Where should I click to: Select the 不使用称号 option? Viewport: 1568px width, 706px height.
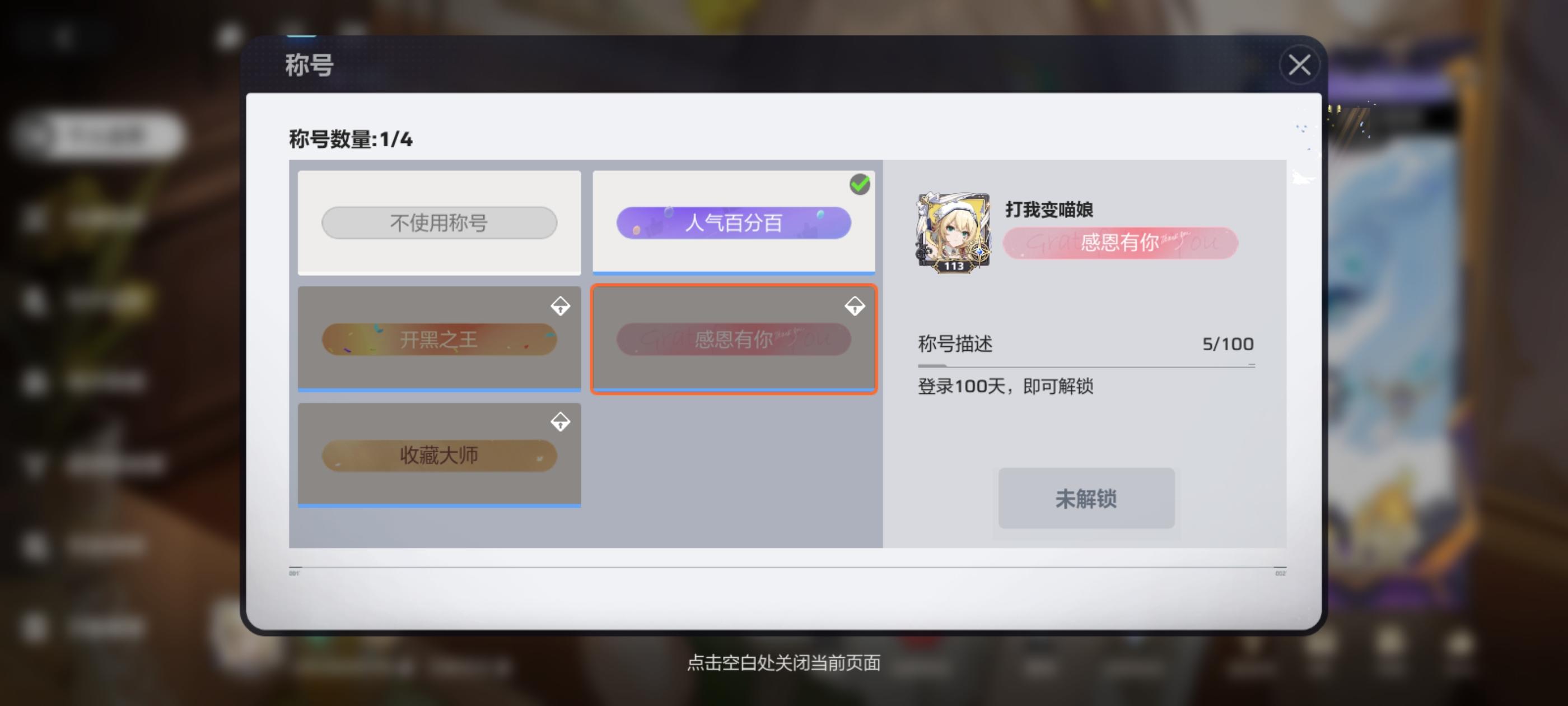pyautogui.click(x=439, y=222)
